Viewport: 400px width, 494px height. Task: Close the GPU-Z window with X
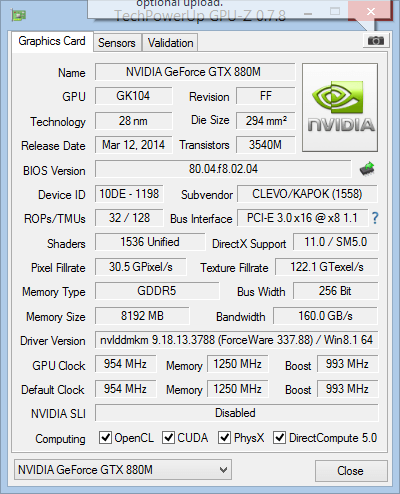pos(370,12)
